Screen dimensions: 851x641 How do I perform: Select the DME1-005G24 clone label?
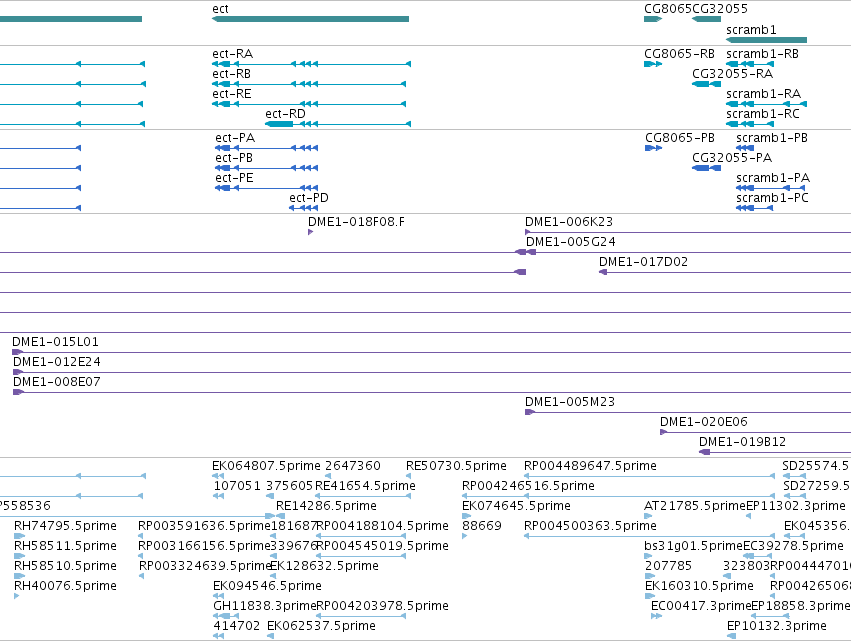click(x=570, y=242)
